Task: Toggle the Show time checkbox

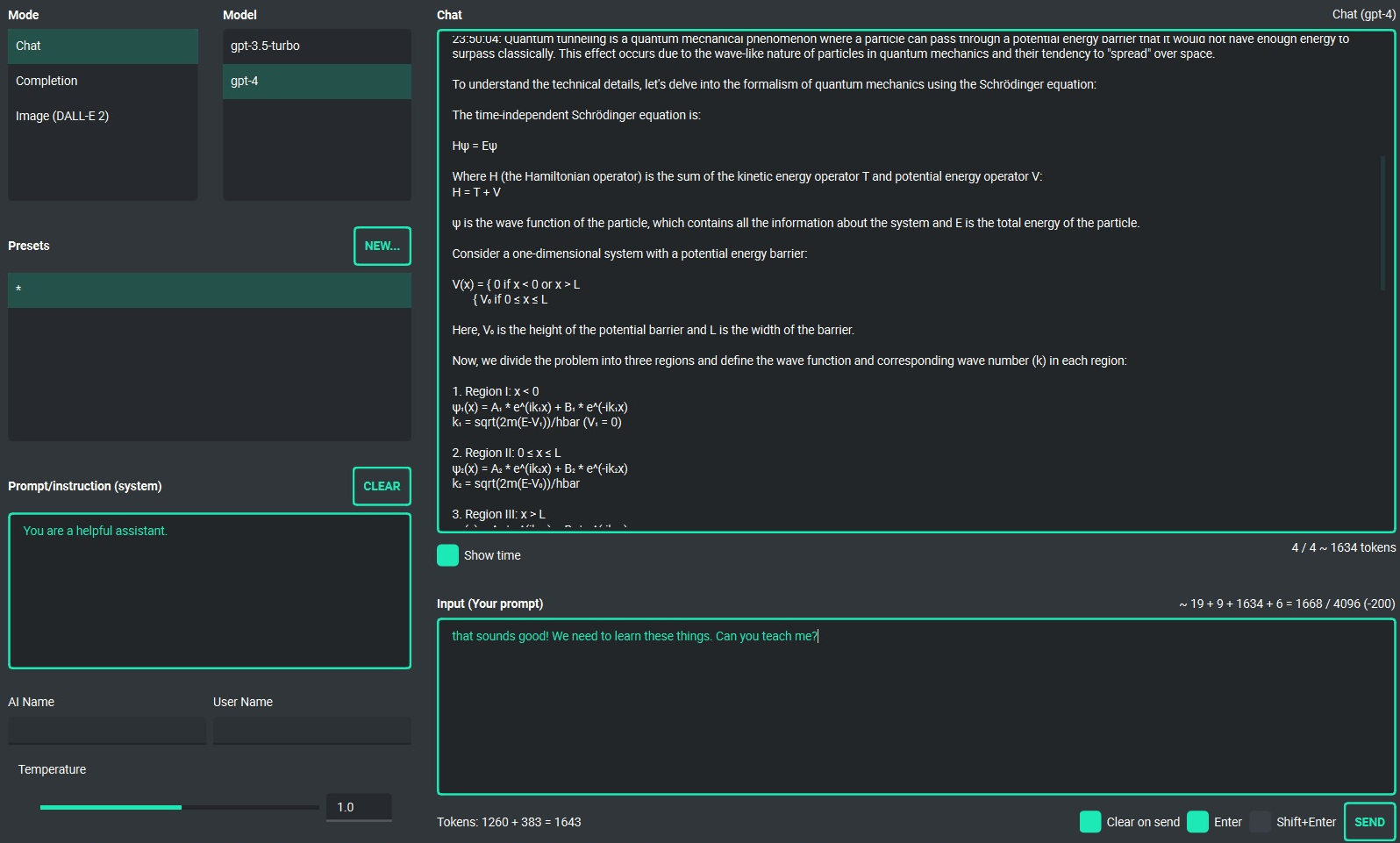Action: [x=447, y=555]
